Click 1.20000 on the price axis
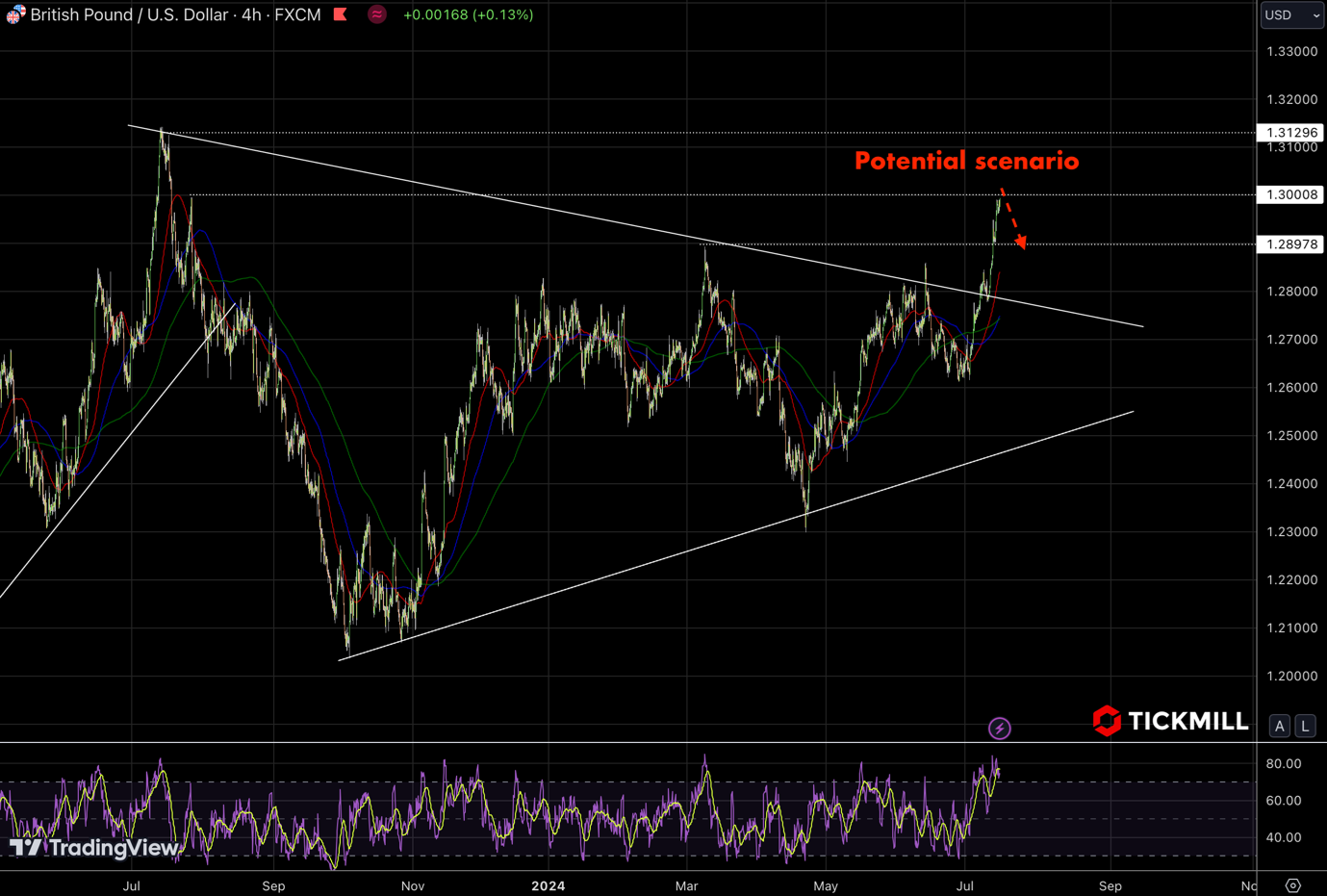This screenshot has width=1327, height=896. click(1292, 677)
